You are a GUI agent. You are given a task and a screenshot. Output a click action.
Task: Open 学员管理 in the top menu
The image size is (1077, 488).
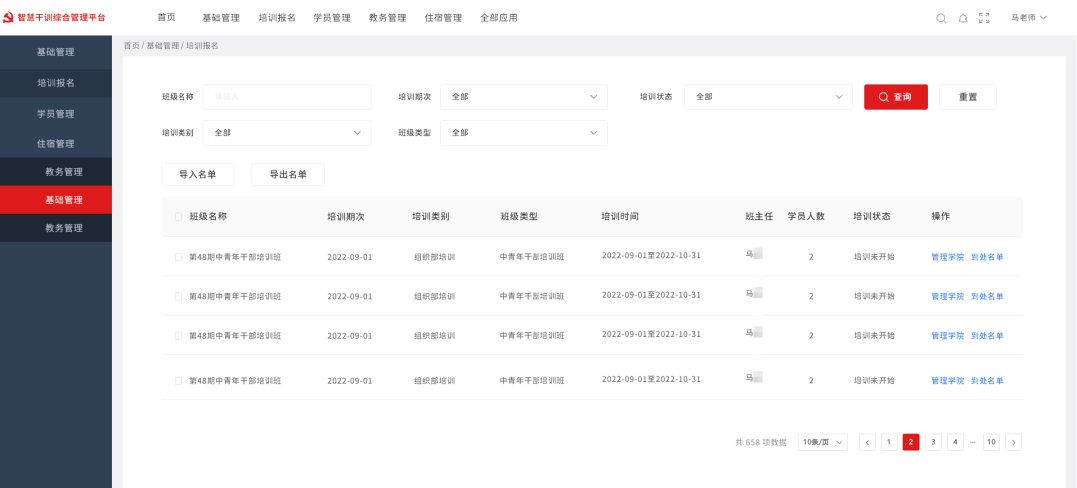tap(332, 18)
